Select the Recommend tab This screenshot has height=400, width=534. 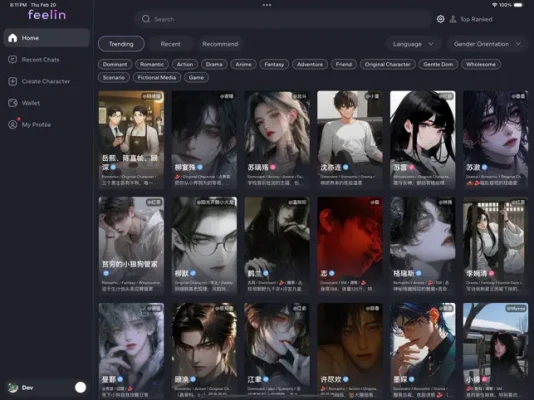pos(220,44)
